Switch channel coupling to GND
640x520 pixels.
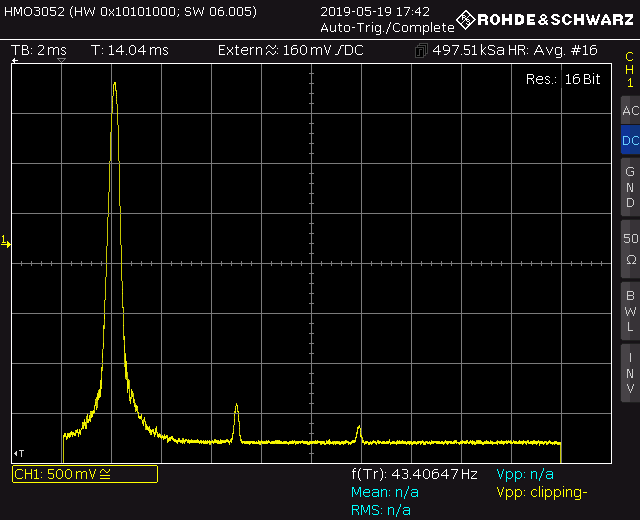(629, 187)
